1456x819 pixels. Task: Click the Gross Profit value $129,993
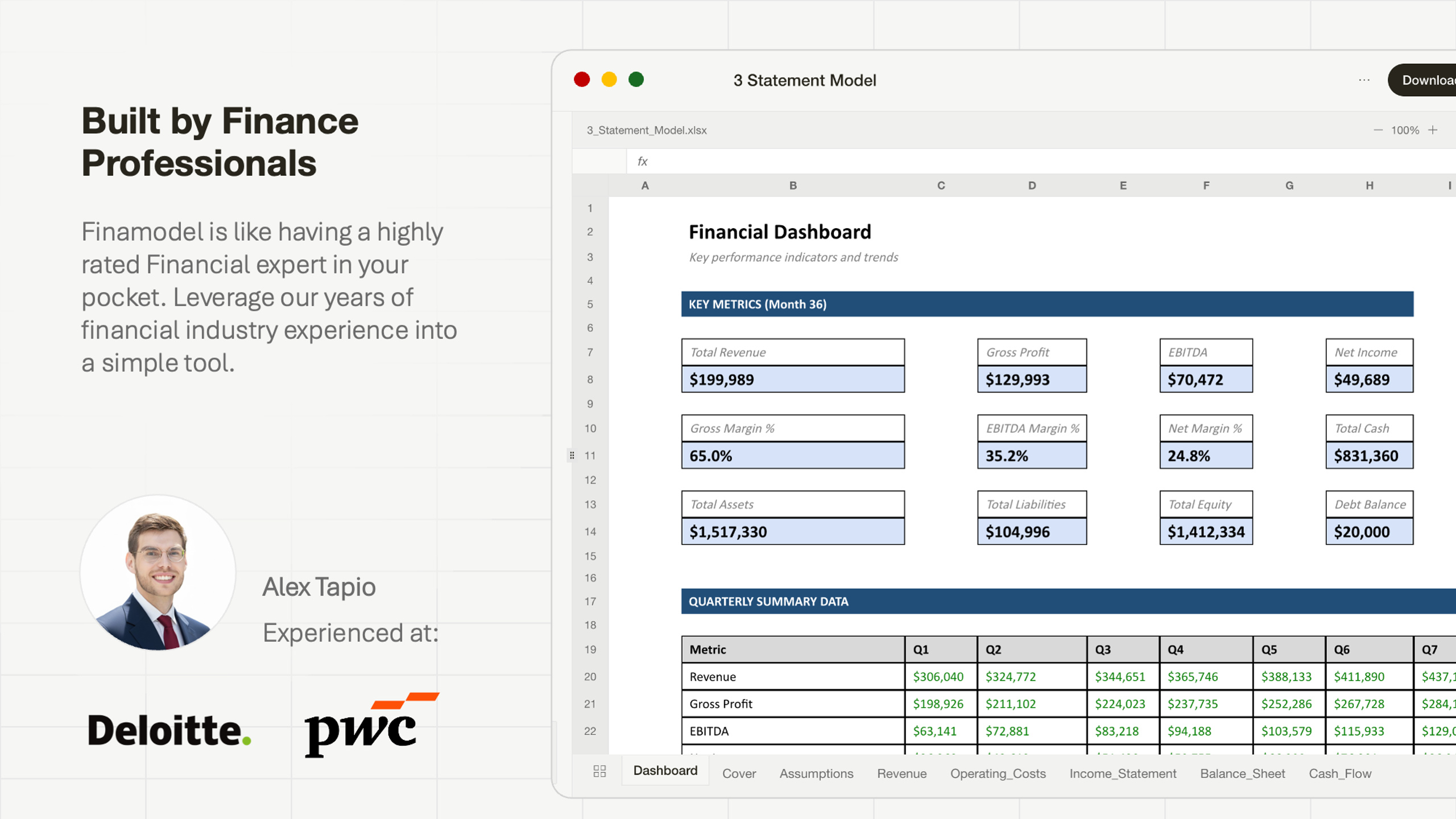pyautogui.click(x=1032, y=379)
